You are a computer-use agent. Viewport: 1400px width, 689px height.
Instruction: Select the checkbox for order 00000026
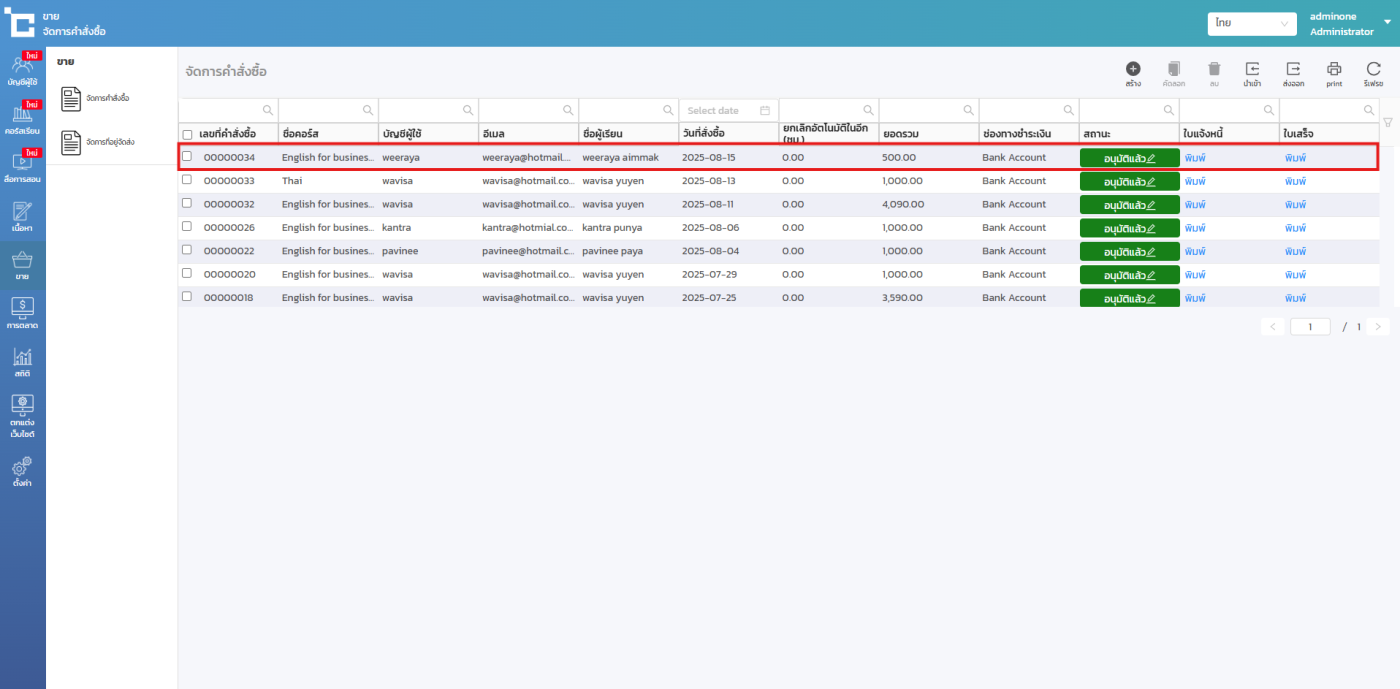[187, 226]
